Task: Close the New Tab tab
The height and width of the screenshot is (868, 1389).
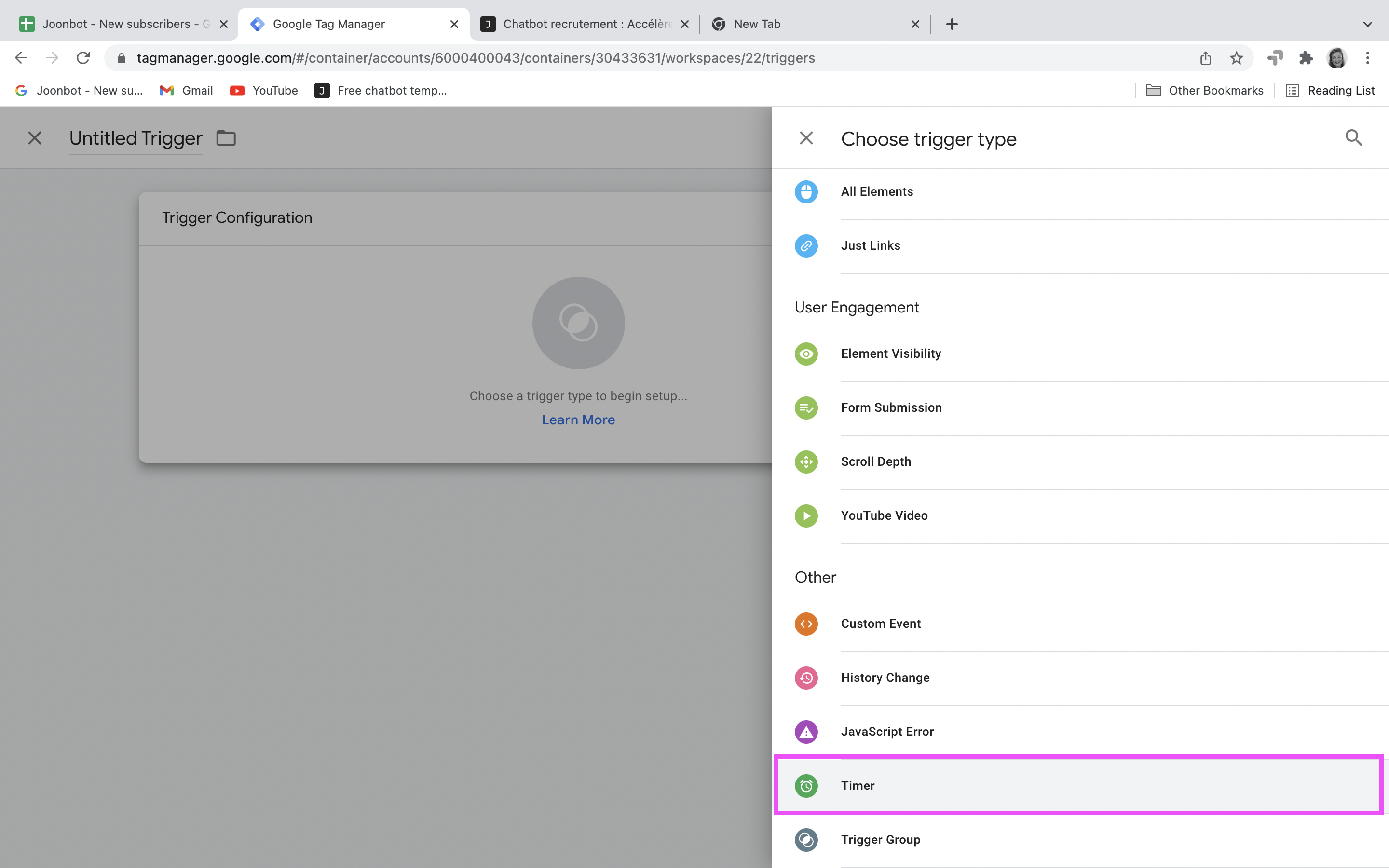Action: (915, 24)
